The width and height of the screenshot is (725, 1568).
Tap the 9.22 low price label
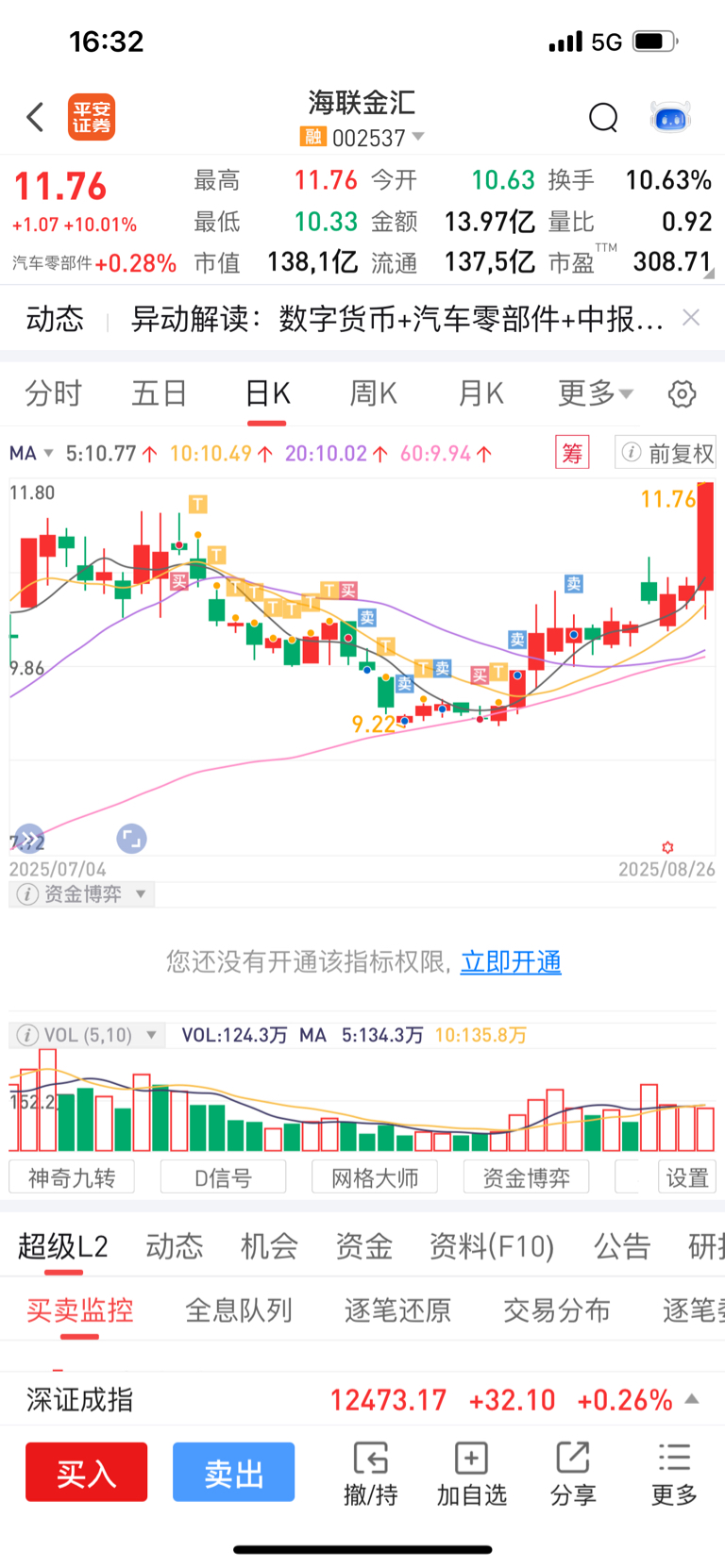click(374, 724)
